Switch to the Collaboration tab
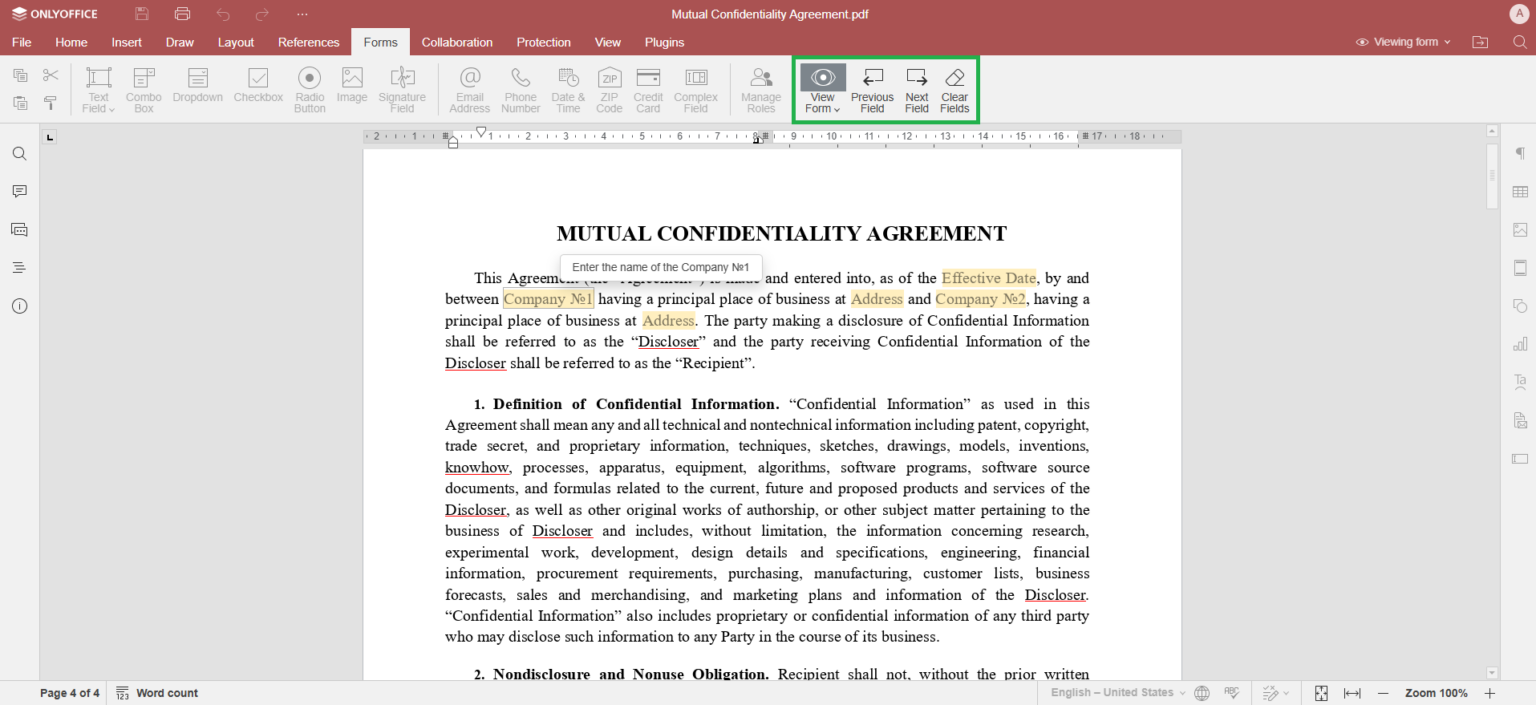This screenshot has width=1536, height=705. pyautogui.click(x=457, y=42)
